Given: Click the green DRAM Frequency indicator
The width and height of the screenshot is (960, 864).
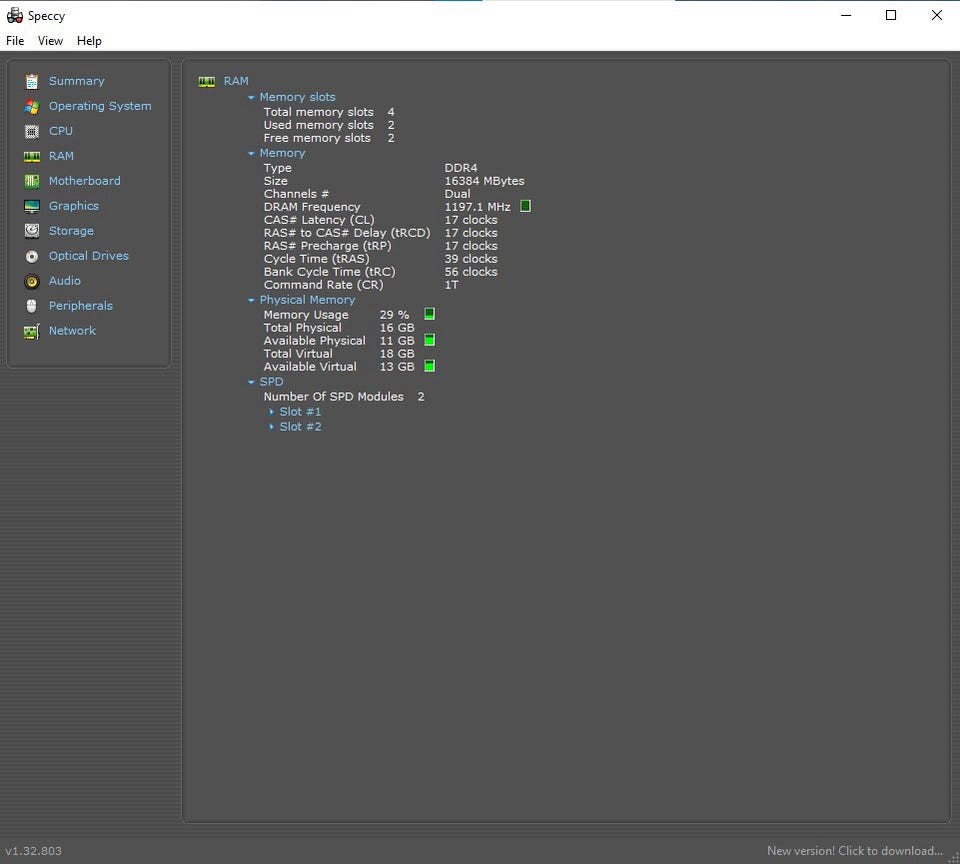Looking at the screenshot, I should [525, 207].
